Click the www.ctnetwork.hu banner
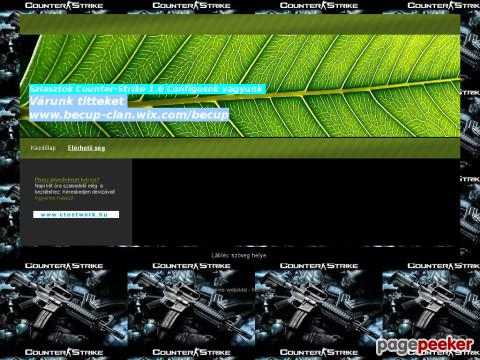The width and height of the screenshot is (480, 360). pyautogui.click(x=76, y=214)
